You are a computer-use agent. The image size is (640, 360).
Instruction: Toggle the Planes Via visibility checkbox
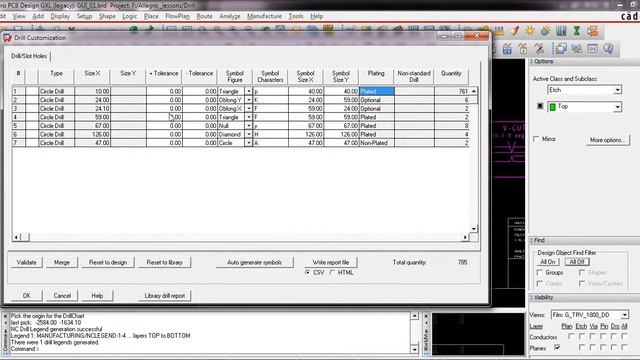coord(592,347)
